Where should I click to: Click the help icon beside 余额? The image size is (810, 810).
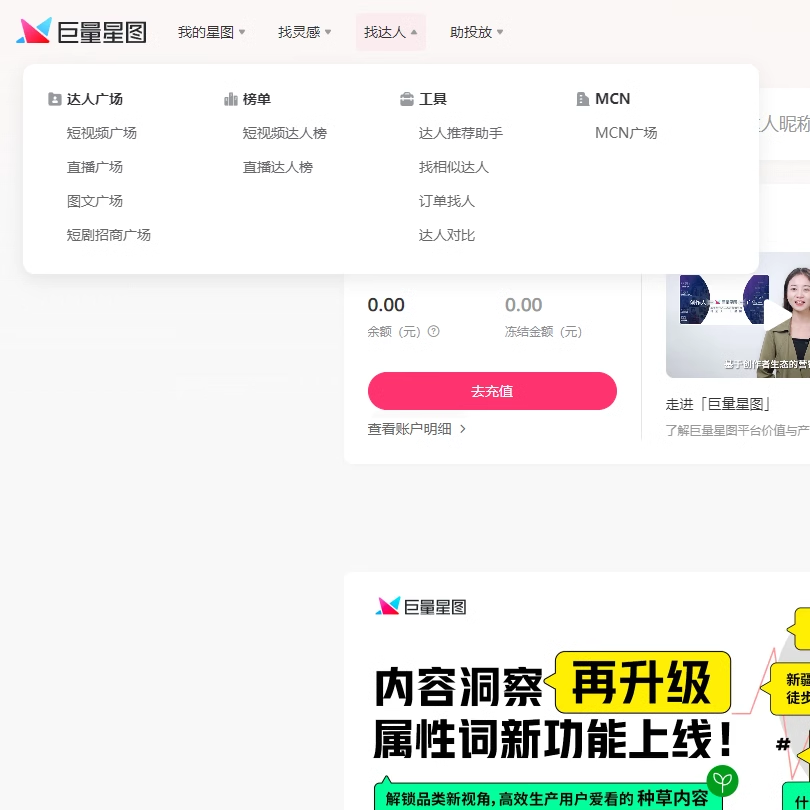click(434, 331)
